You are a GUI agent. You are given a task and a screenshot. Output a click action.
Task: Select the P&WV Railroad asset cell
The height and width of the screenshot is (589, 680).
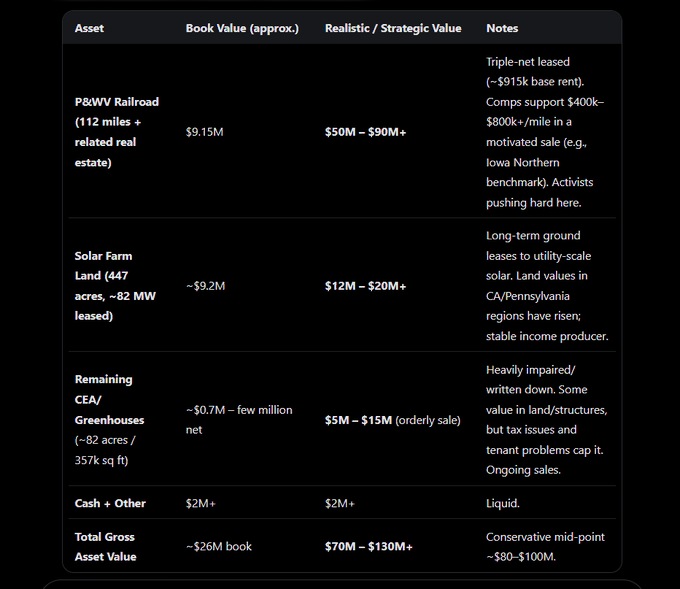point(117,132)
